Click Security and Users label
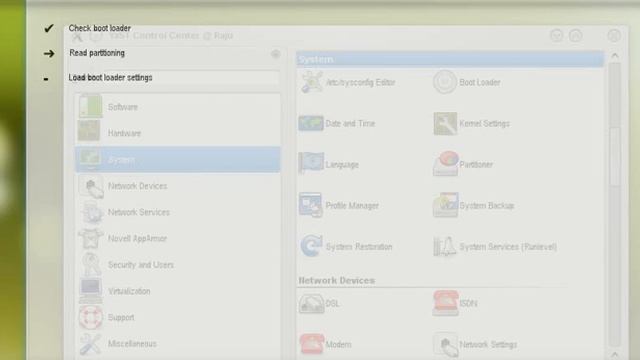This screenshot has height=360, width=640. (141, 265)
